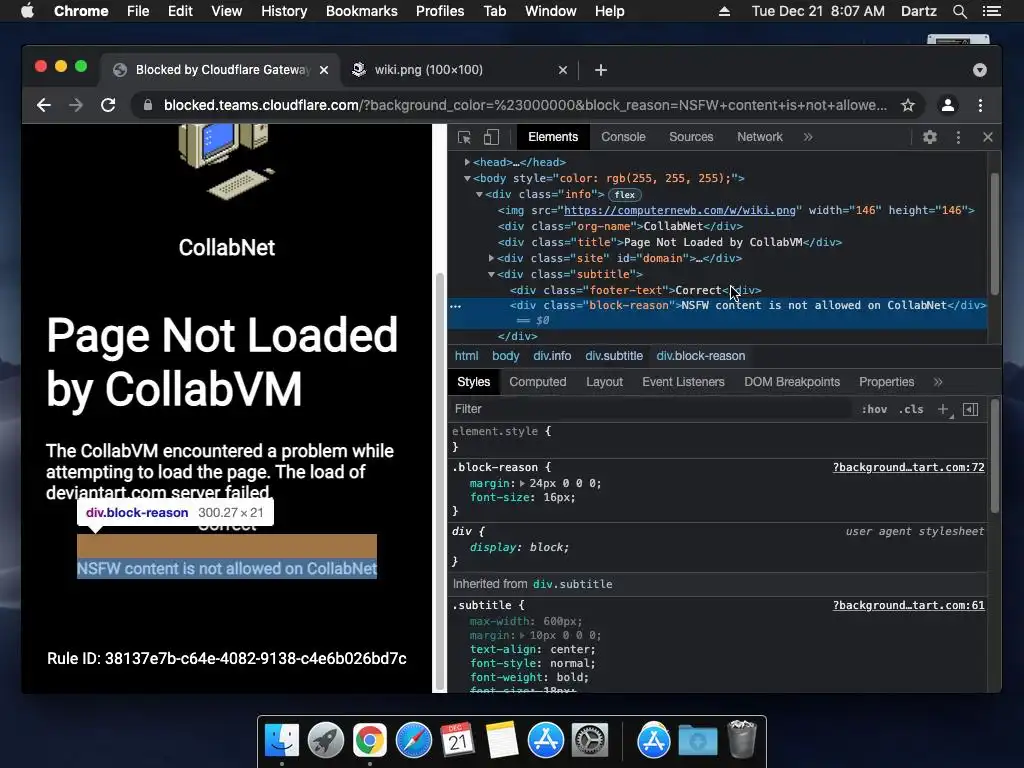
Task: Go back to the previous page
Action: [x=44, y=105]
